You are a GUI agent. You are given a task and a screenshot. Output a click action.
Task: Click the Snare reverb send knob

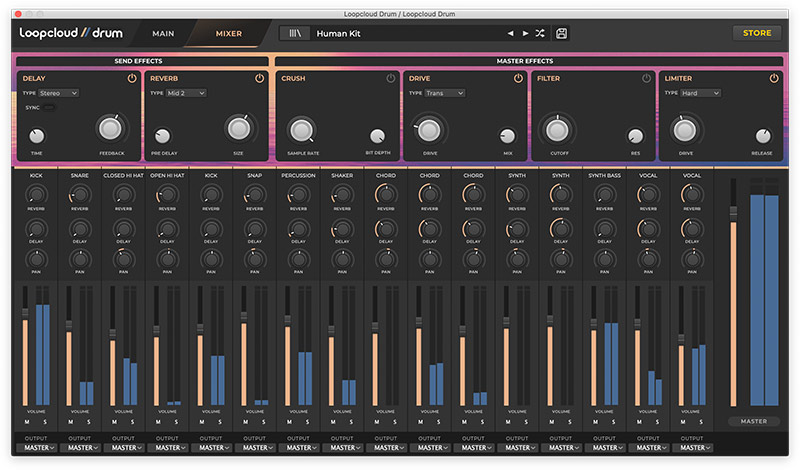(80, 194)
